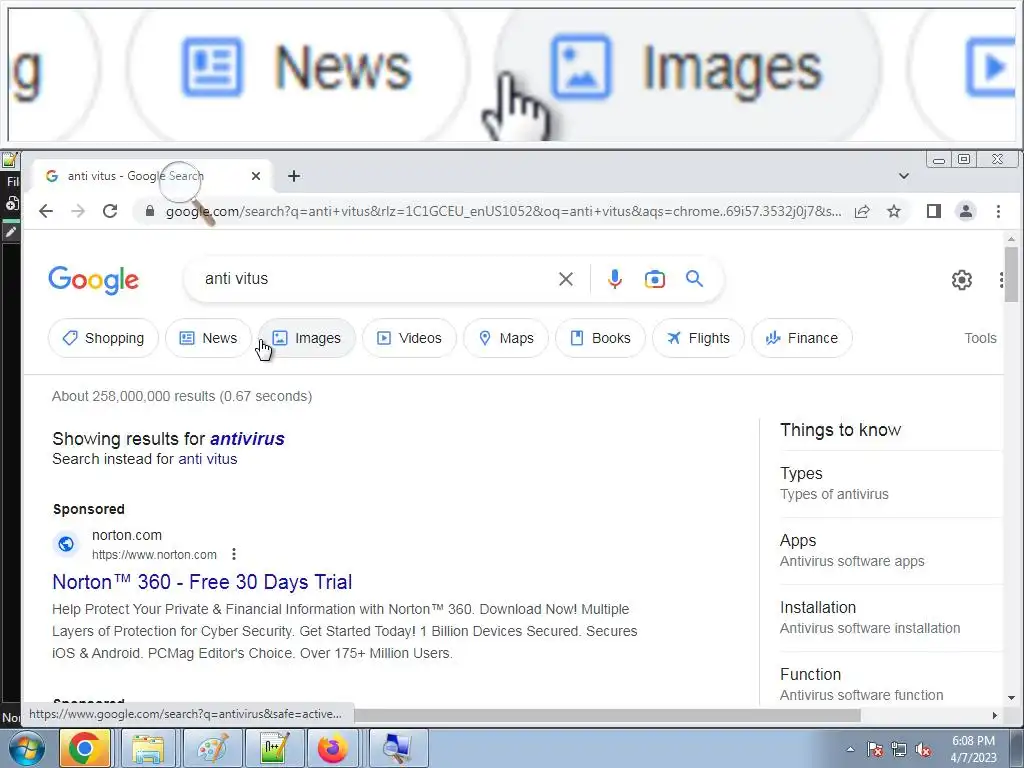Select the Shopping filter chip

pos(103,338)
